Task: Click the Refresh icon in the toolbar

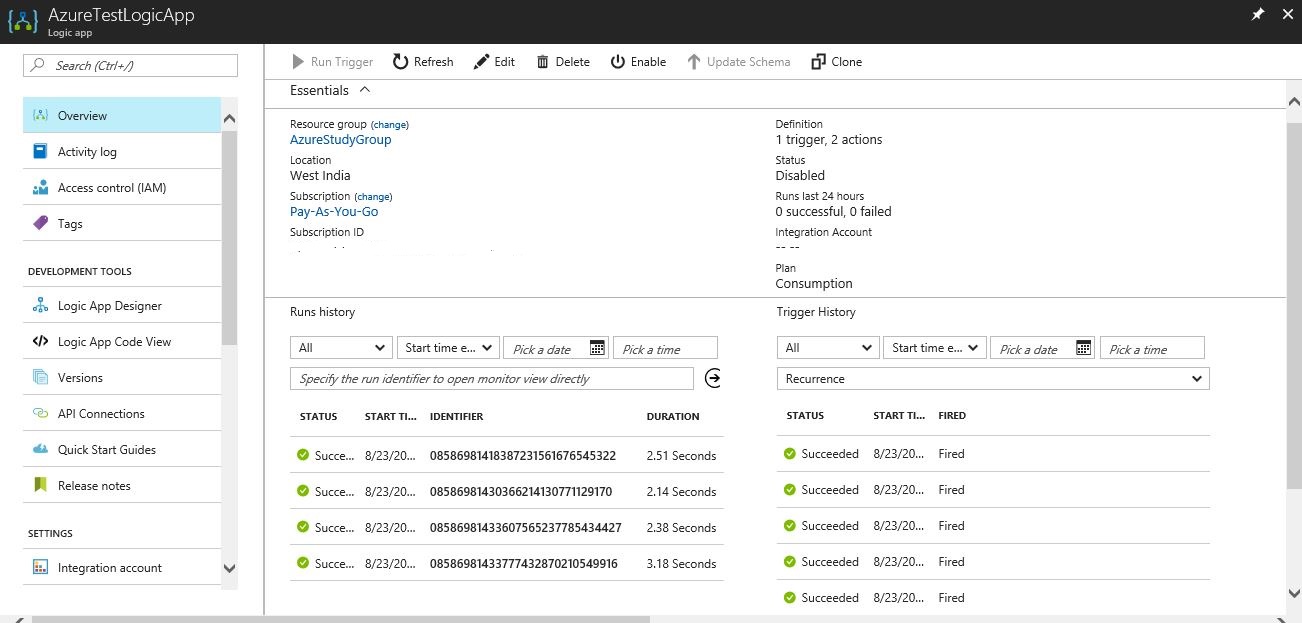Action: point(400,62)
